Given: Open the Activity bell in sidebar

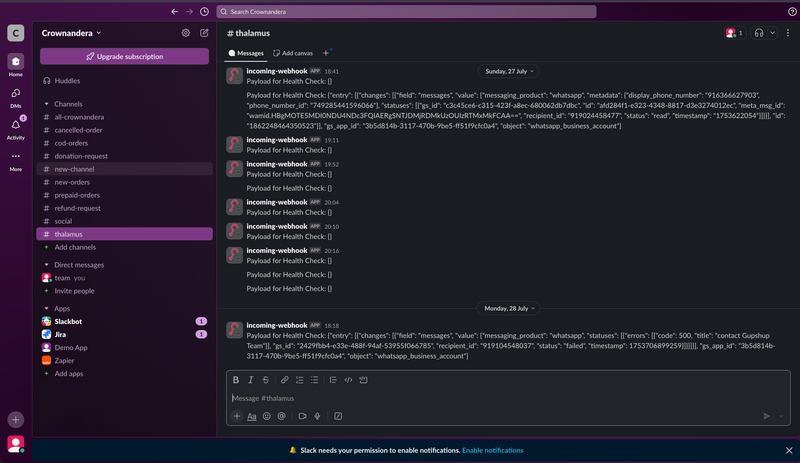Looking at the screenshot, I should pos(15,126).
